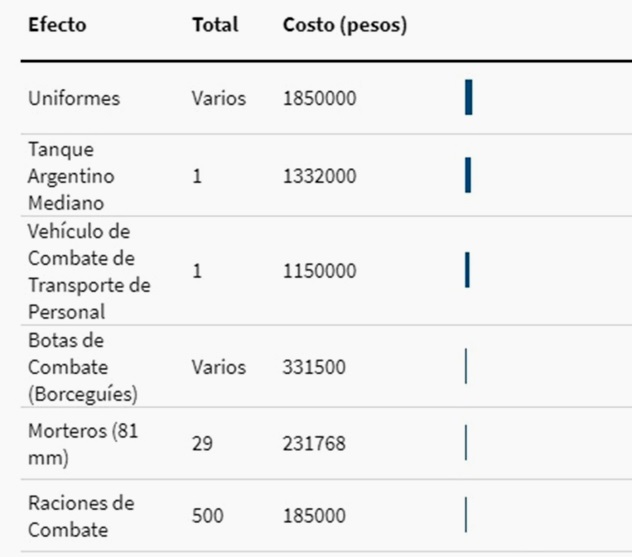Screen dimensions: 632x557
Task: Click the Raciones de Combate cell
Action: [81, 516]
